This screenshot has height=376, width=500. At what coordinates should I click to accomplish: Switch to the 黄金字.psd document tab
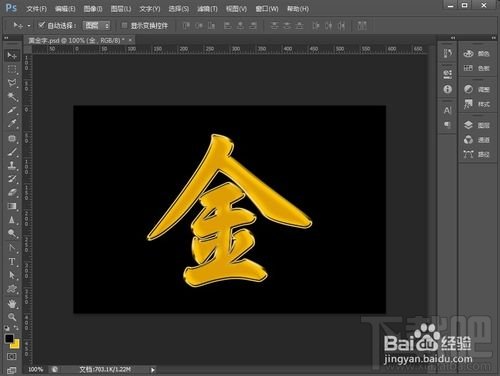pos(76,41)
